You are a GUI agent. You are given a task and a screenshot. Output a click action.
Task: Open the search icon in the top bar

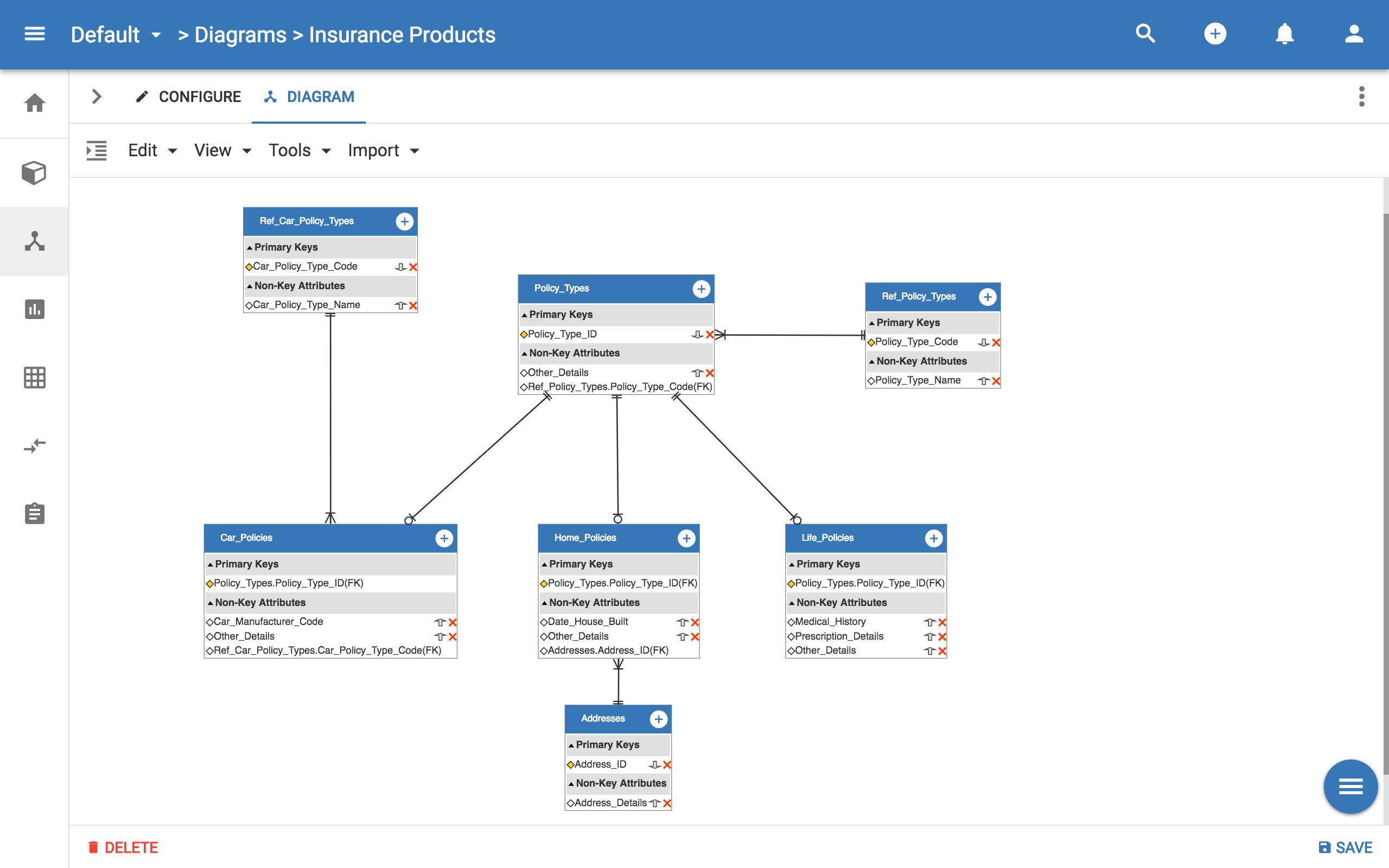(1145, 34)
